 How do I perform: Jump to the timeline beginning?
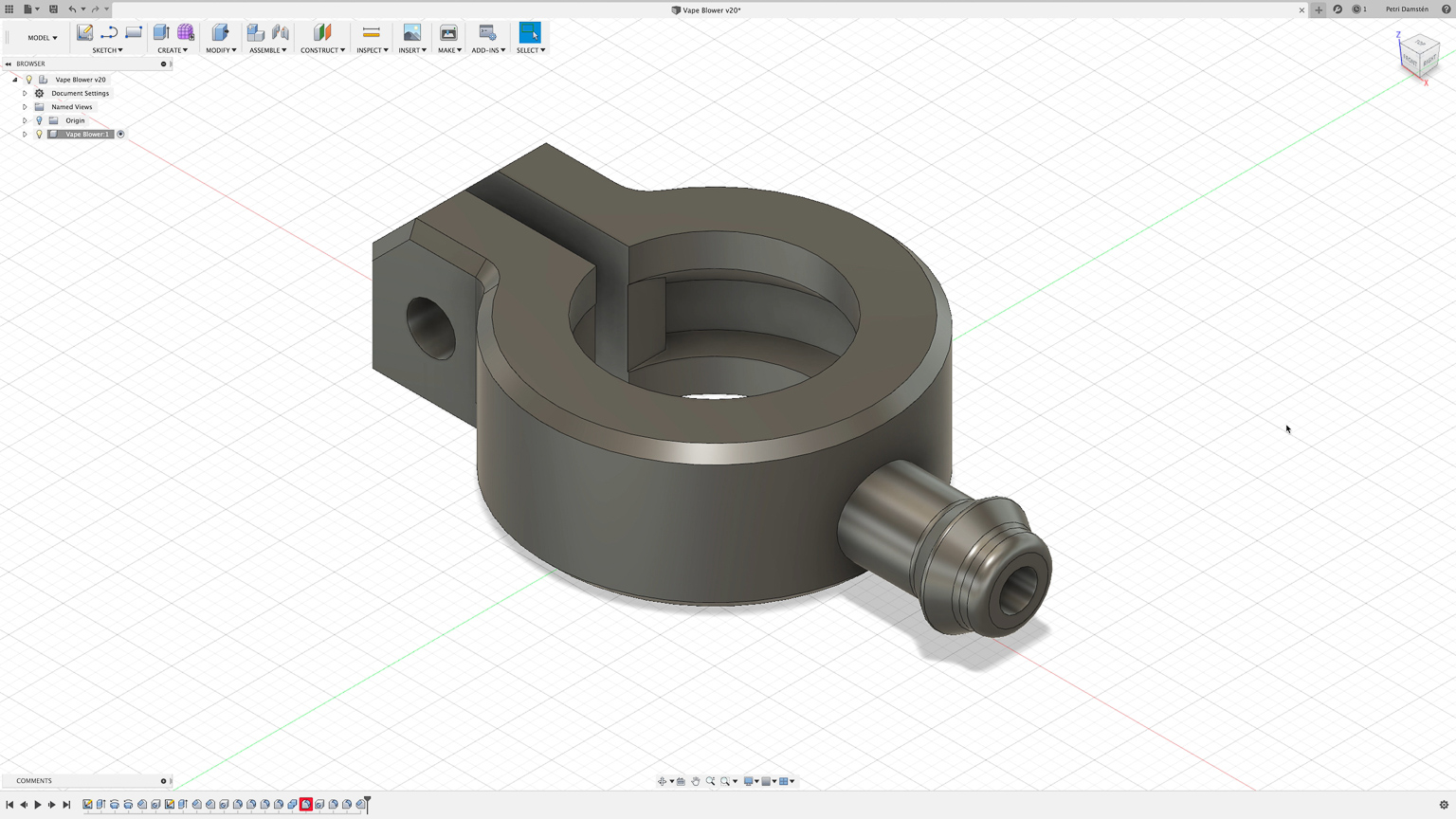click(x=9, y=805)
